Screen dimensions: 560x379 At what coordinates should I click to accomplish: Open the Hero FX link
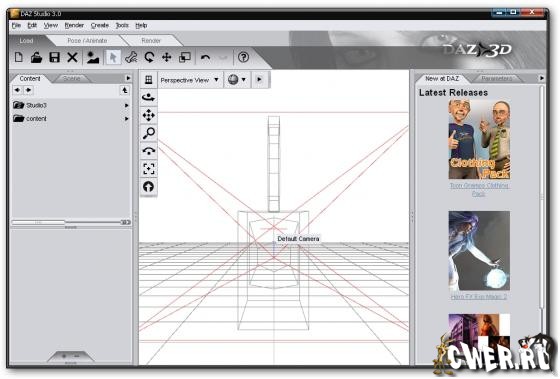pos(479,296)
